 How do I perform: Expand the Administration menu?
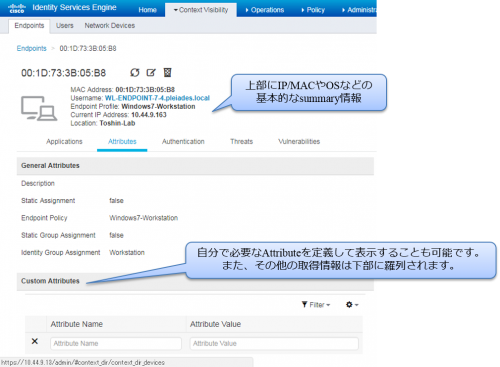(359, 10)
